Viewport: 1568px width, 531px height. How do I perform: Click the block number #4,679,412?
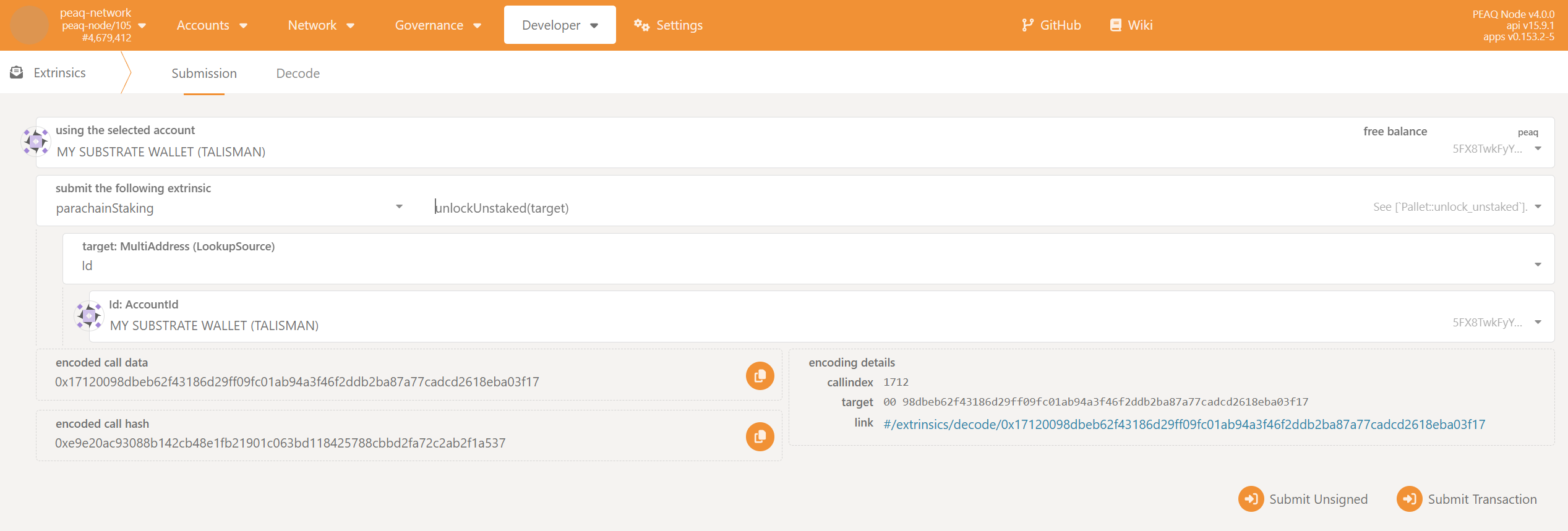[106, 38]
